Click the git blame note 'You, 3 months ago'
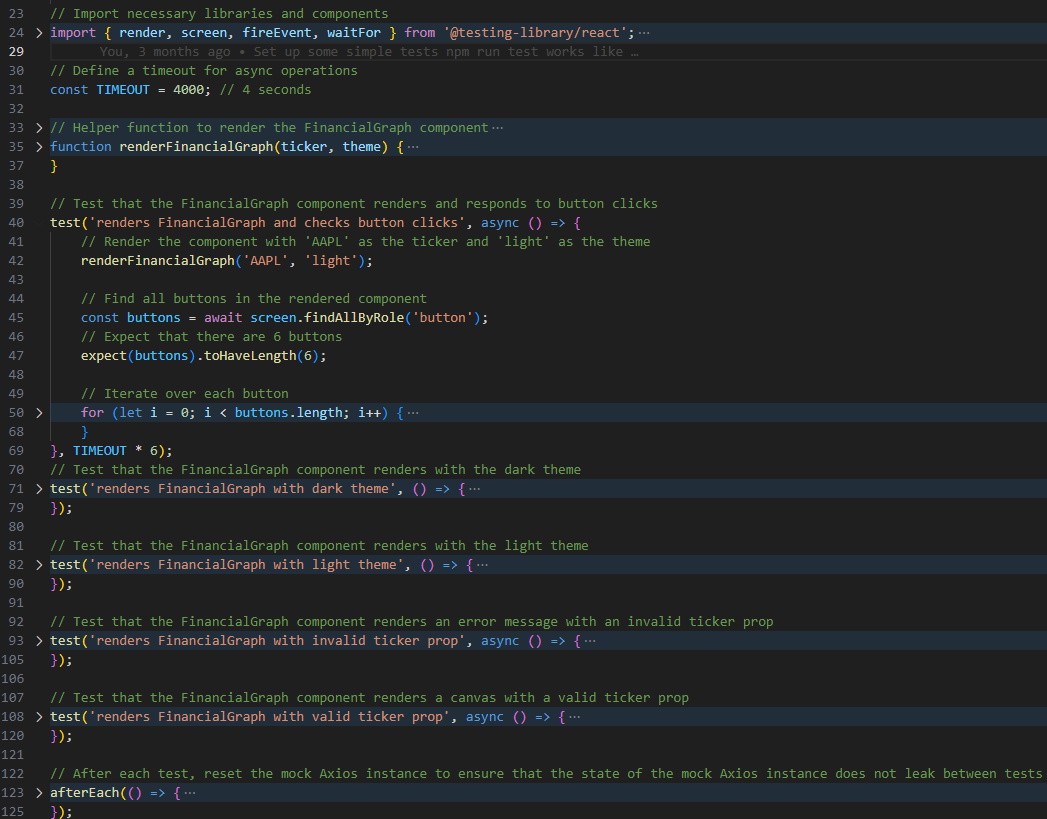The image size is (1047, 819). point(165,52)
